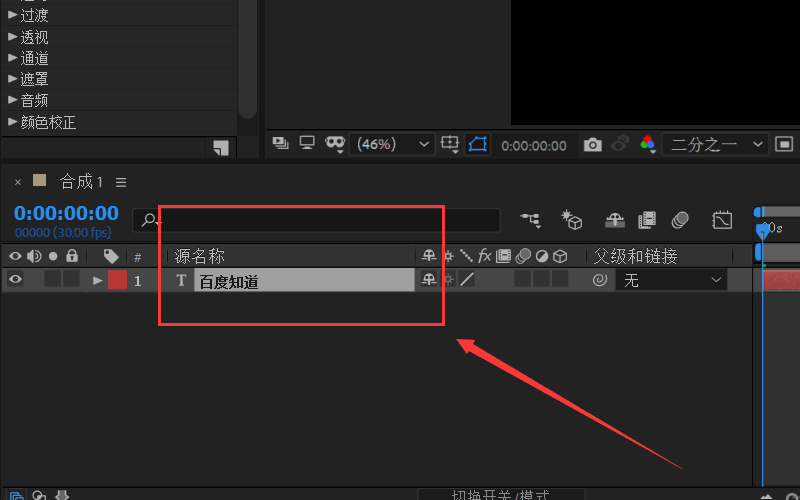Click the region of interest icon
The image size is (800, 500).
784,144
